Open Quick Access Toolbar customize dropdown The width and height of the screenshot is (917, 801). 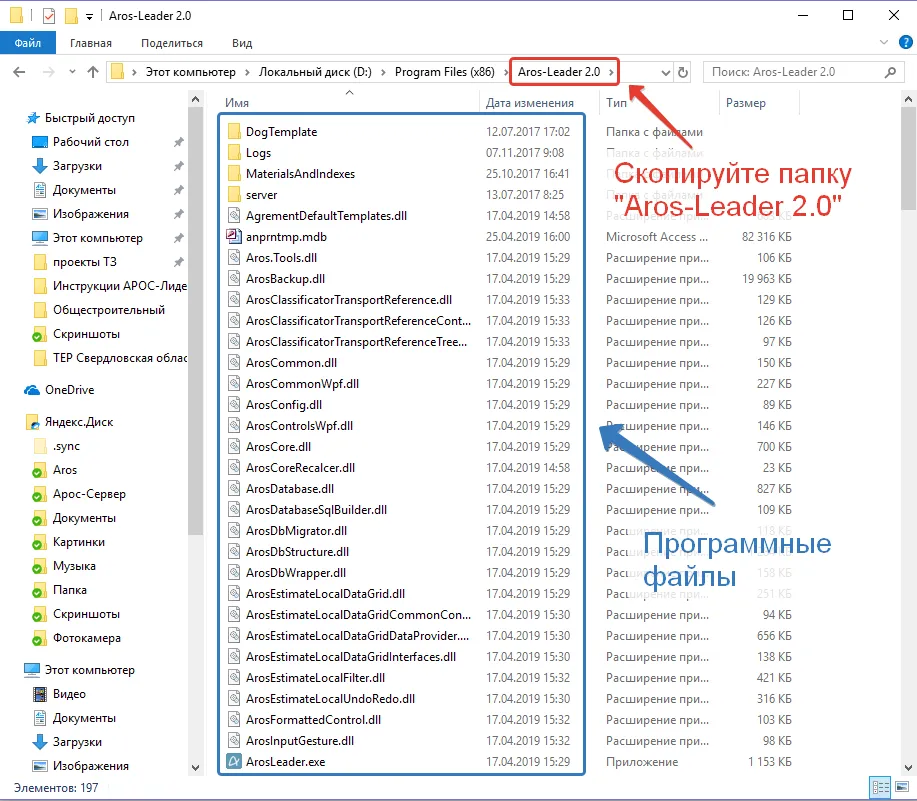[89, 16]
